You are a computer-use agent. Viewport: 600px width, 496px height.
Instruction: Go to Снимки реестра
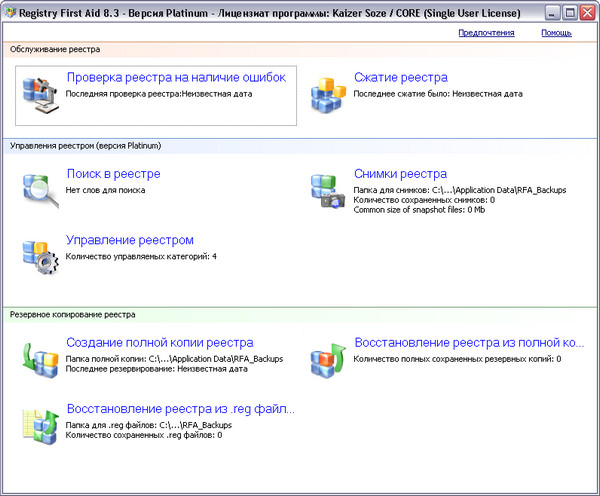400,173
